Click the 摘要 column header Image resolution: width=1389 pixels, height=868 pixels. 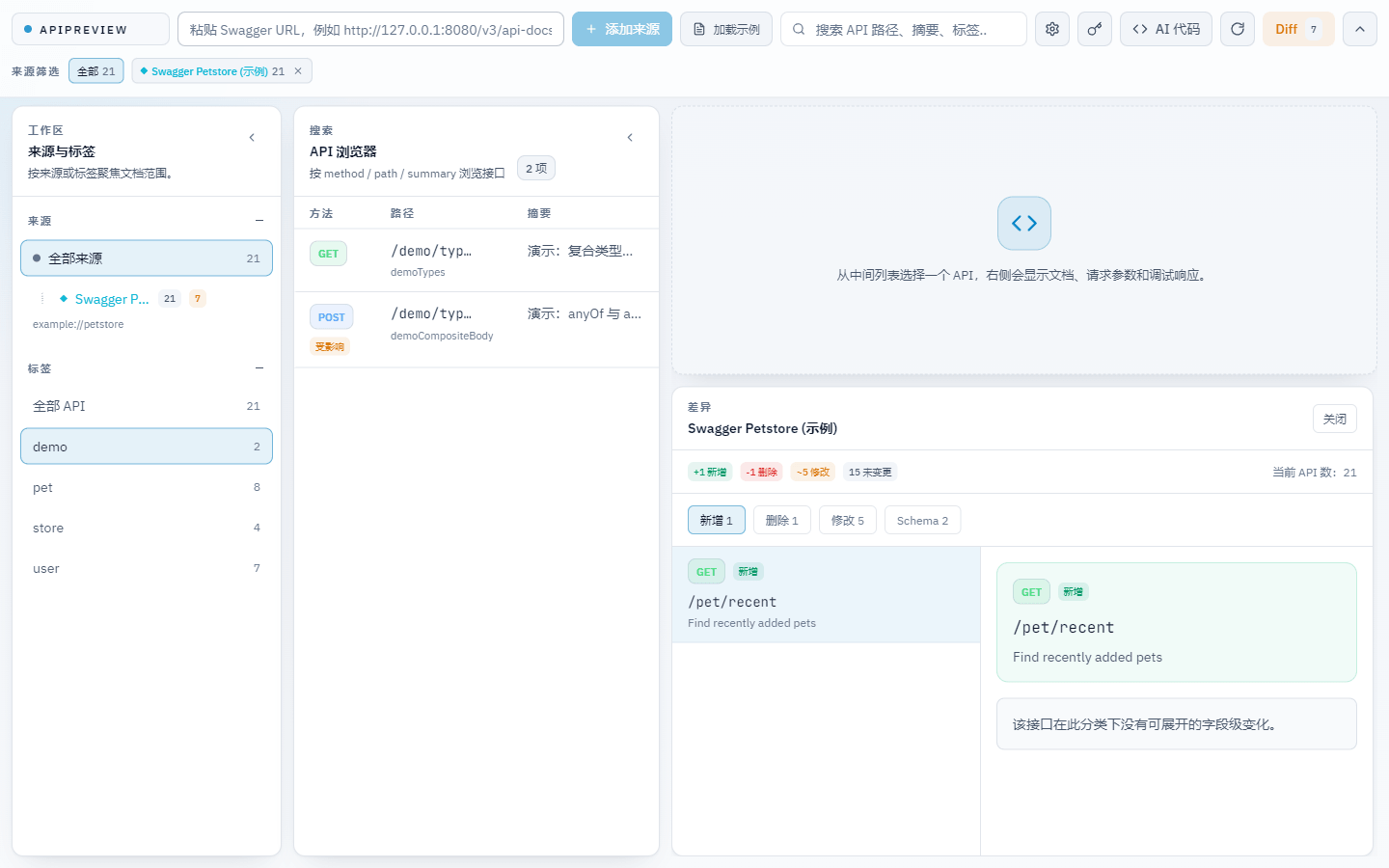click(x=539, y=214)
